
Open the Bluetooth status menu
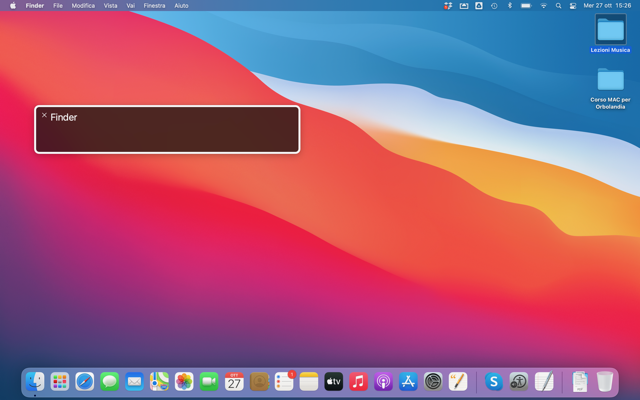pyautogui.click(x=509, y=6)
